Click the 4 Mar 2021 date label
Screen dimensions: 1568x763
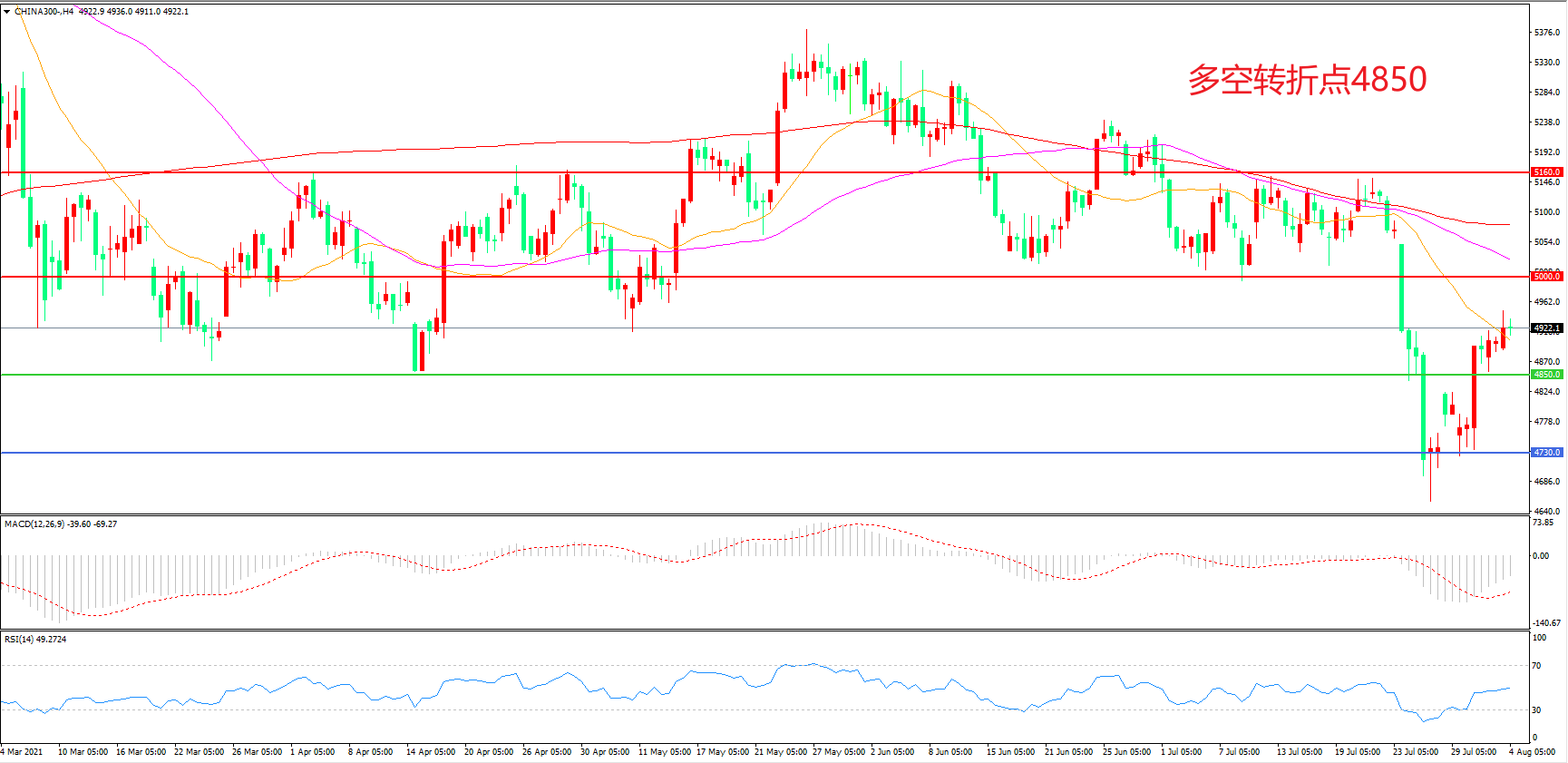coord(22,752)
